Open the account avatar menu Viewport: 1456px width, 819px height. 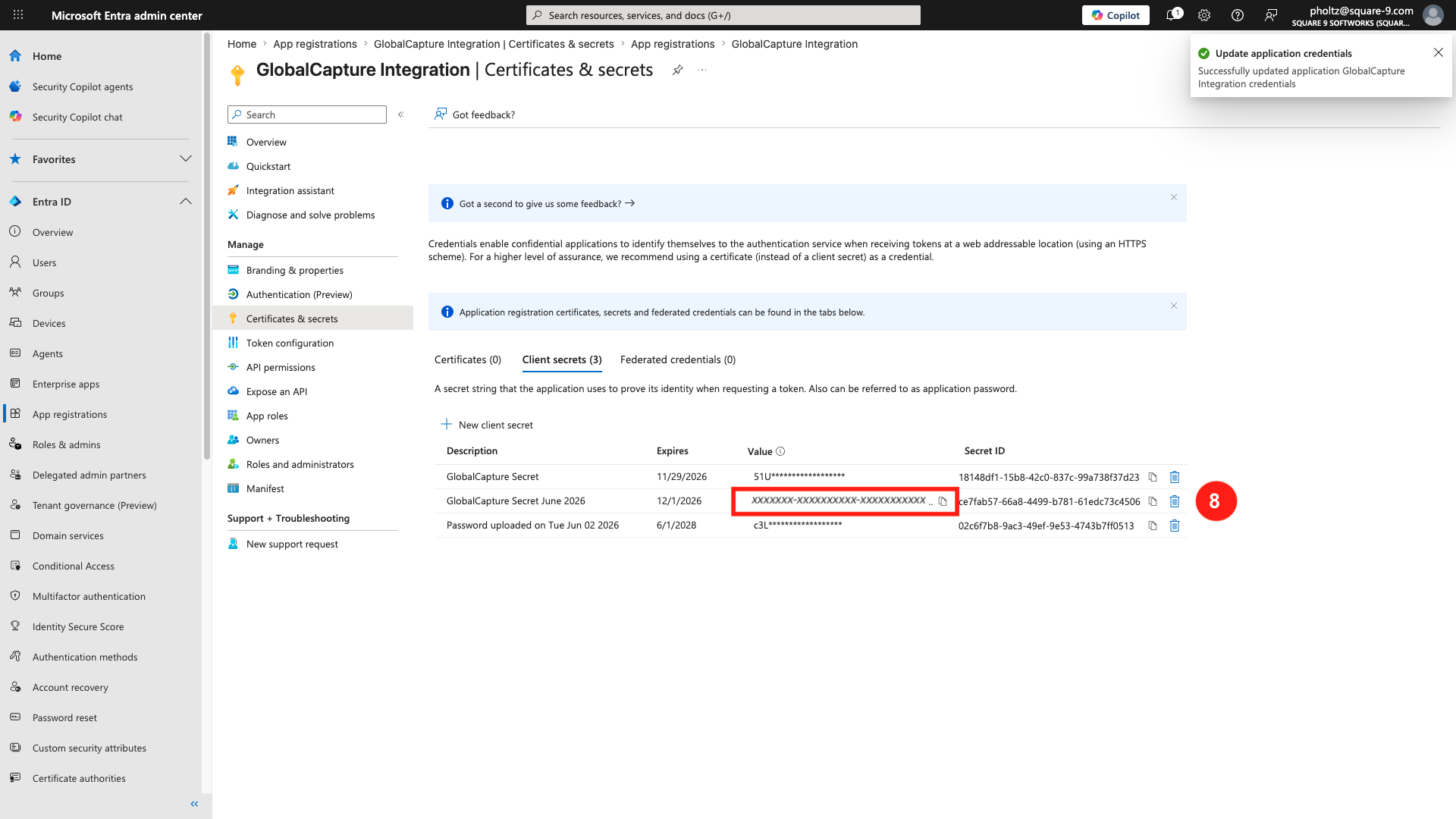pyautogui.click(x=1432, y=15)
